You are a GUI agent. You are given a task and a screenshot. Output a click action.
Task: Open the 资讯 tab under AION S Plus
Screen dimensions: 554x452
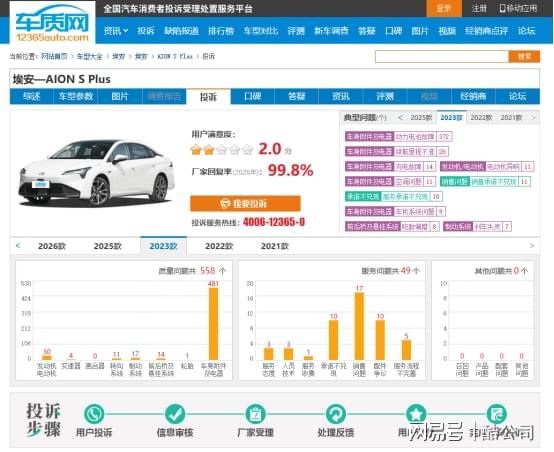point(341,96)
